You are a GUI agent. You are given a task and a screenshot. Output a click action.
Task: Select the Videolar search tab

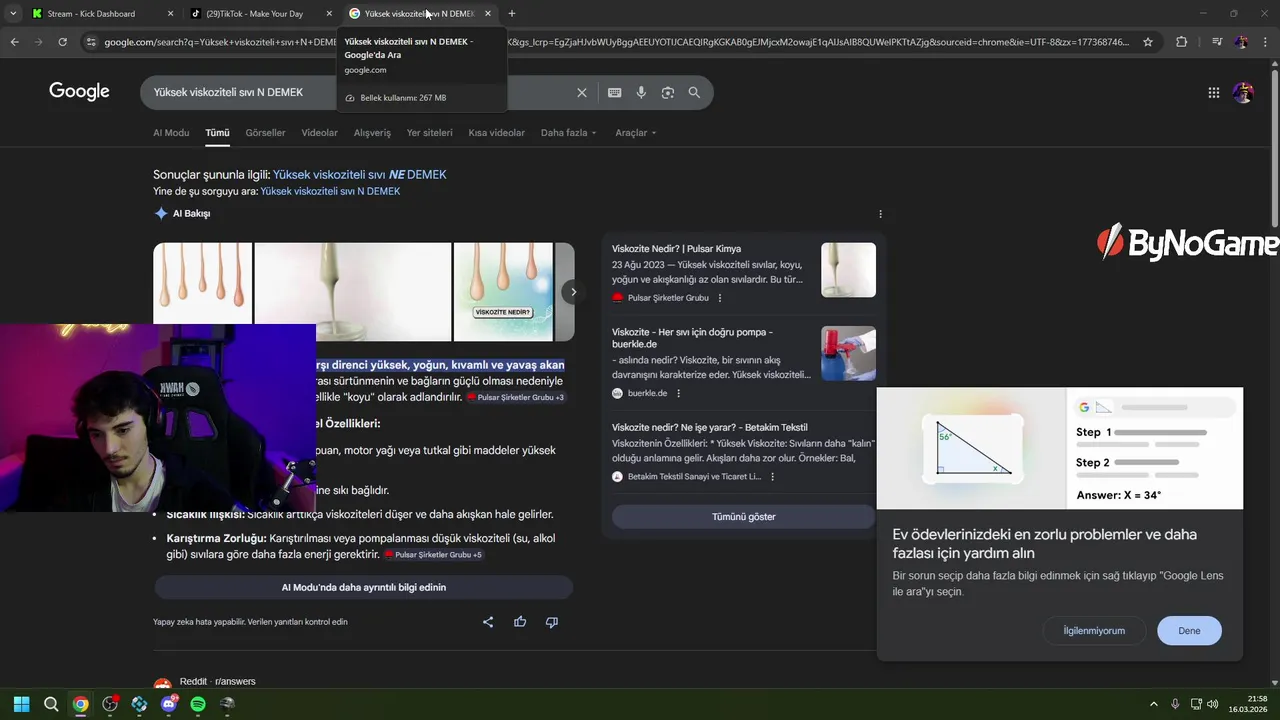(x=320, y=133)
